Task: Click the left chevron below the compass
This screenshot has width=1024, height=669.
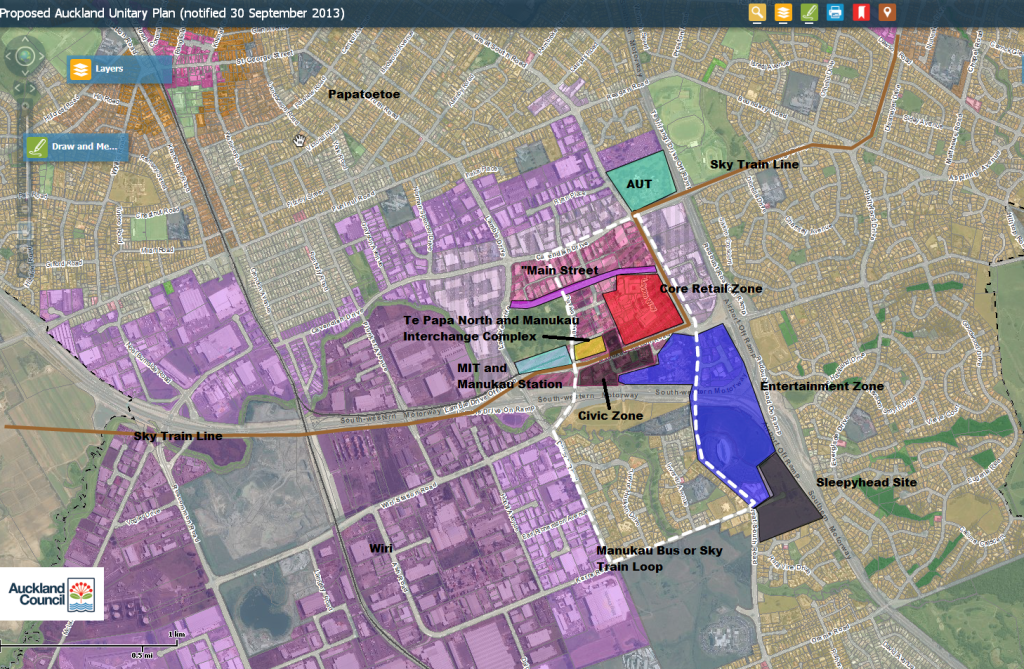Action: coord(18,88)
